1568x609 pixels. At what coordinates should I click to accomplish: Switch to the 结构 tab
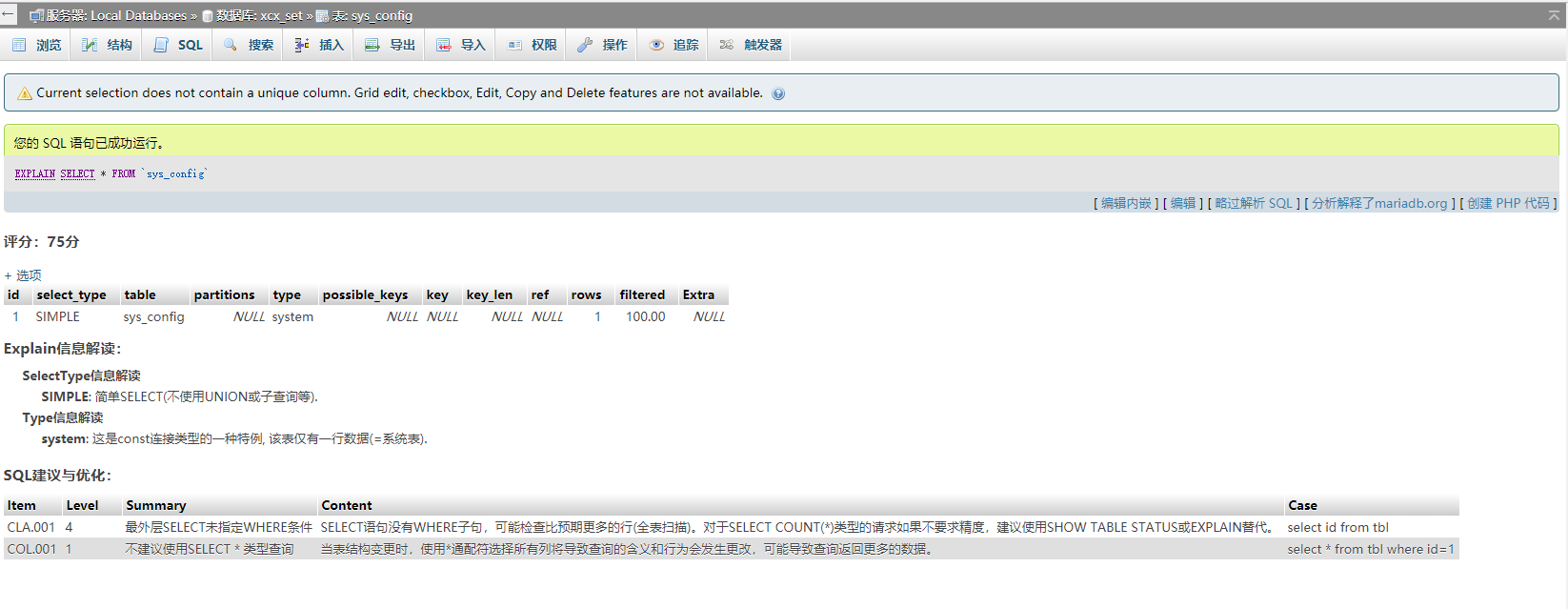[107, 45]
